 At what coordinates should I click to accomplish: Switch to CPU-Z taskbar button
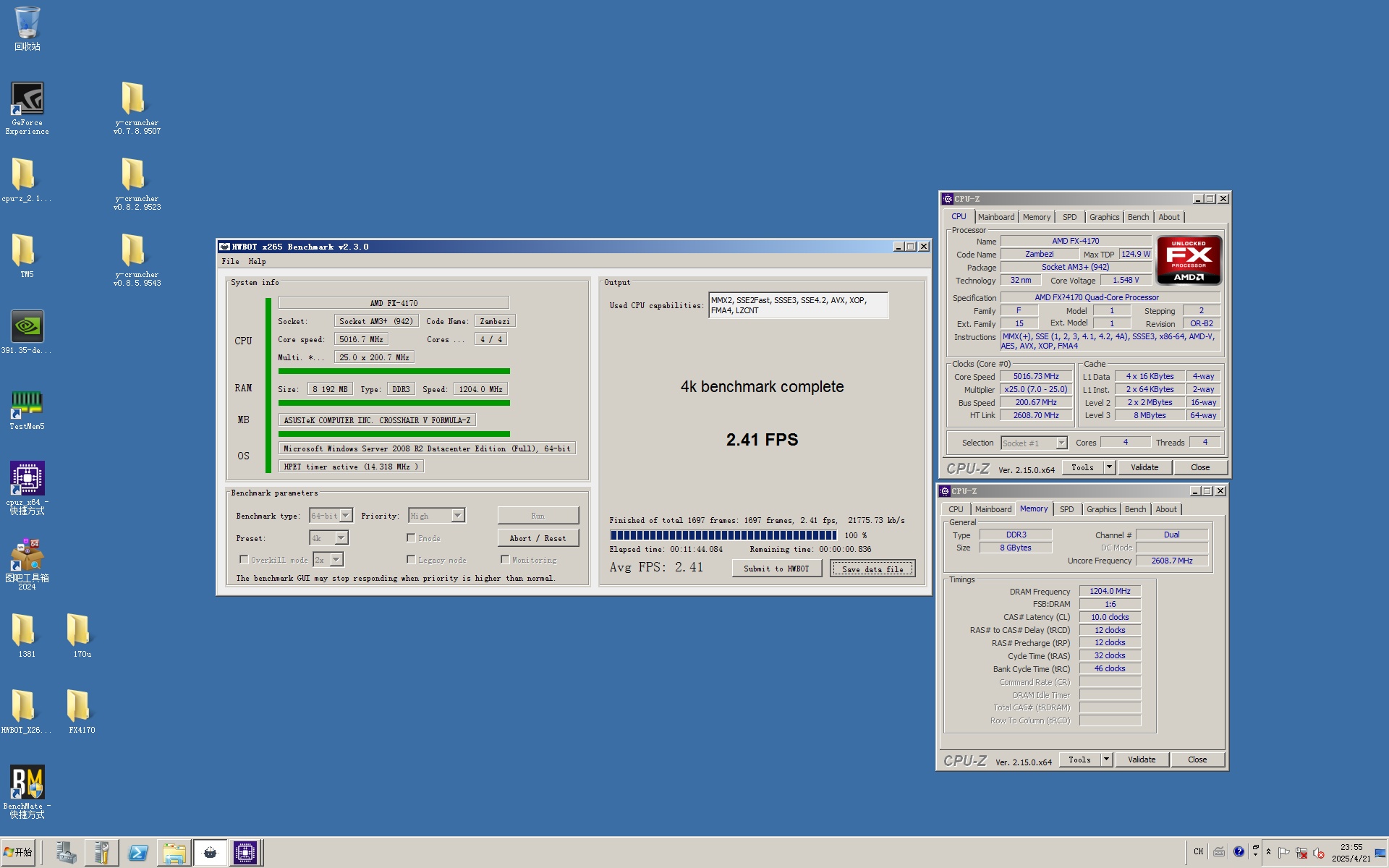tap(245, 853)
